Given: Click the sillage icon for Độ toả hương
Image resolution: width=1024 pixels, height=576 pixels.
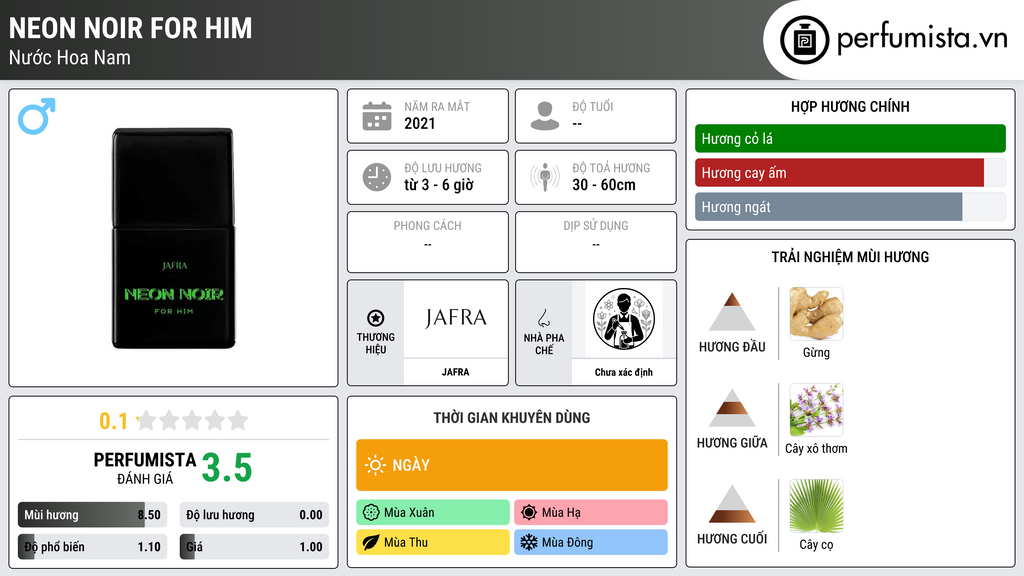Looking at the screenshot, I should point(545,177).
